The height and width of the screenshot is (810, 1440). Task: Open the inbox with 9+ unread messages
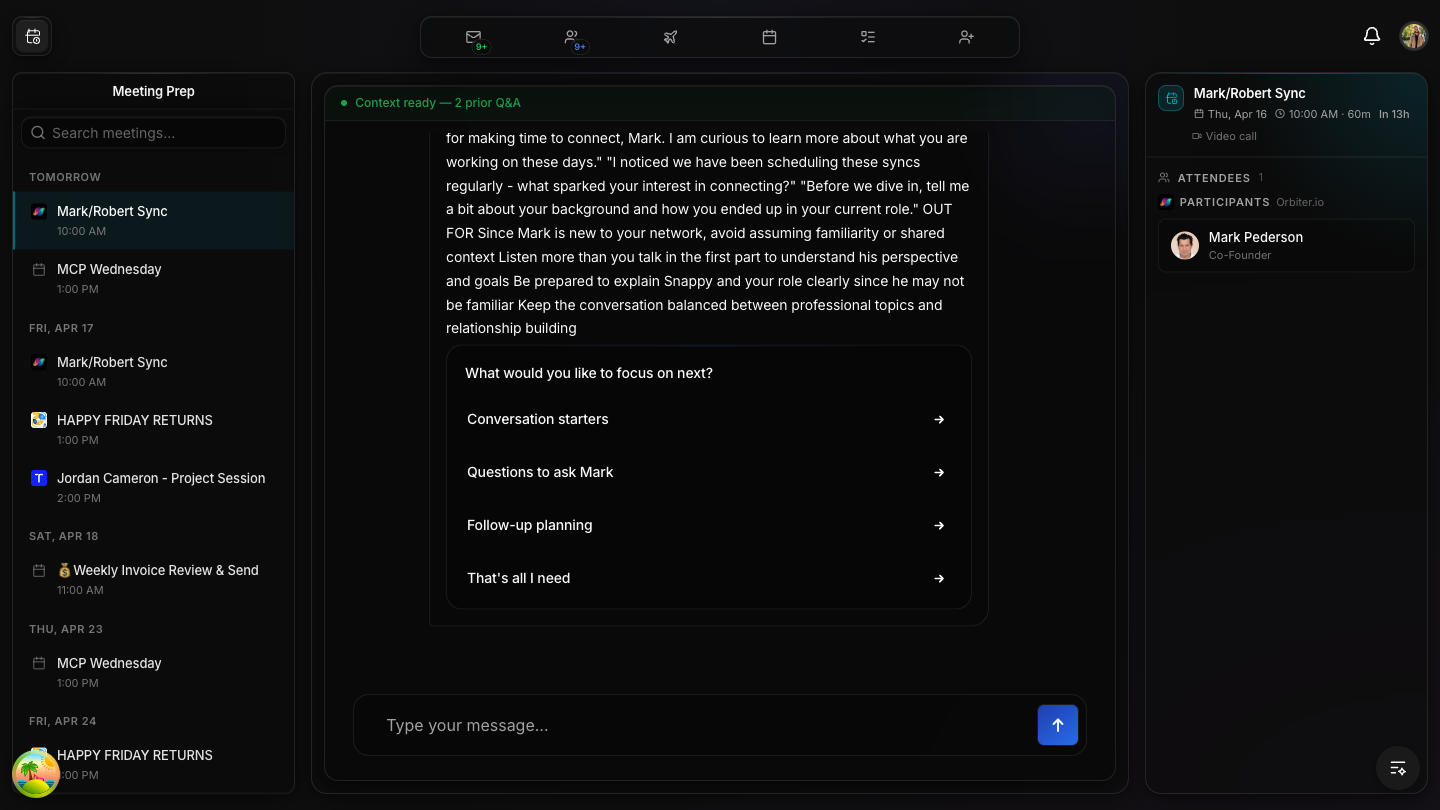click(x=473, y=37)
